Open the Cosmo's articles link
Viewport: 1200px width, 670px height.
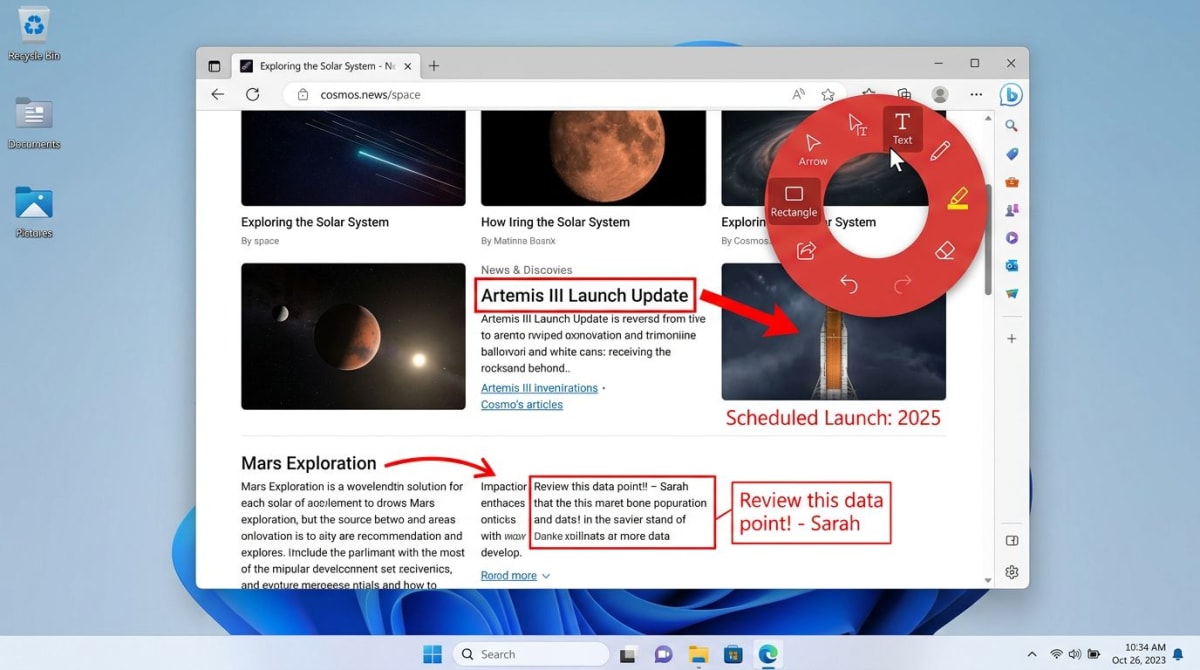522,405
